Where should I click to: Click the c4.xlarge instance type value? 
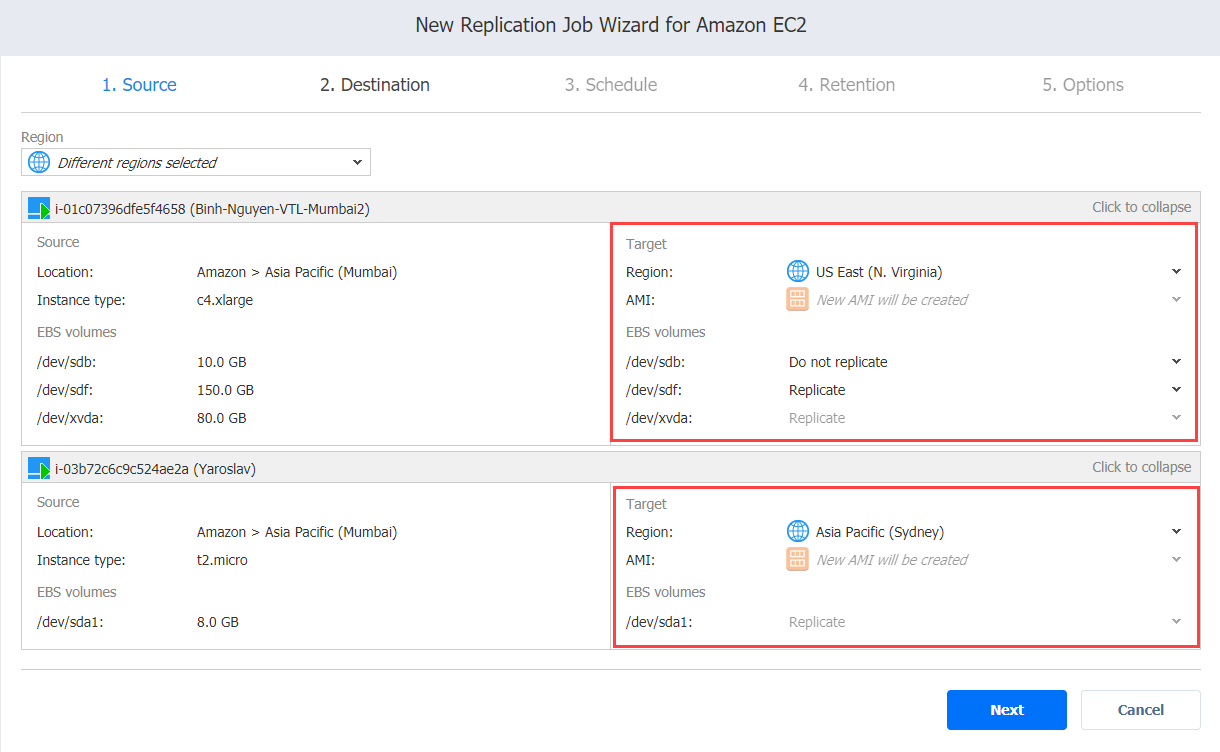pos(225,300)
